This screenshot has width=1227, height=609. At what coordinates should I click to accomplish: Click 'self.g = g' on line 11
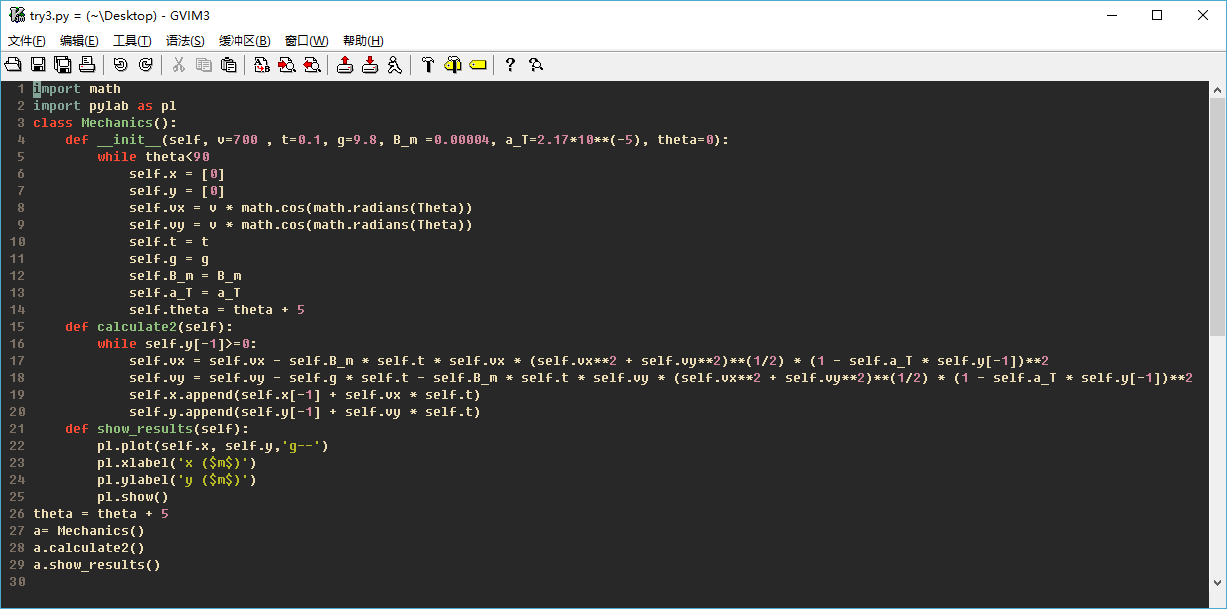169,259
